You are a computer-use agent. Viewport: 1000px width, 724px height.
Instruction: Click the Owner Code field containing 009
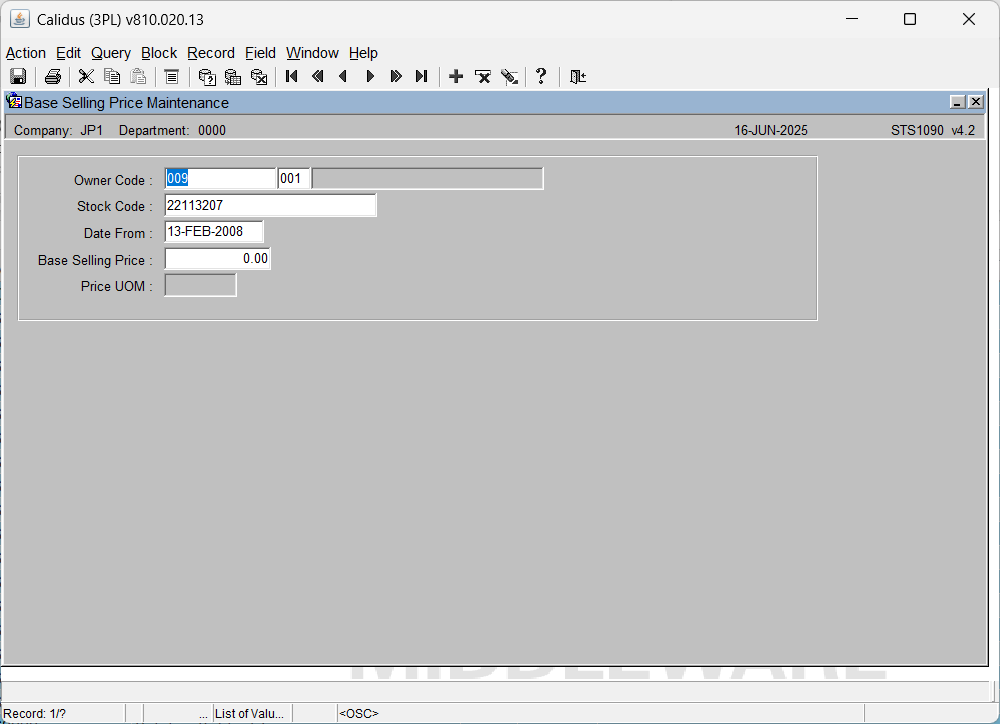[220, 179]
